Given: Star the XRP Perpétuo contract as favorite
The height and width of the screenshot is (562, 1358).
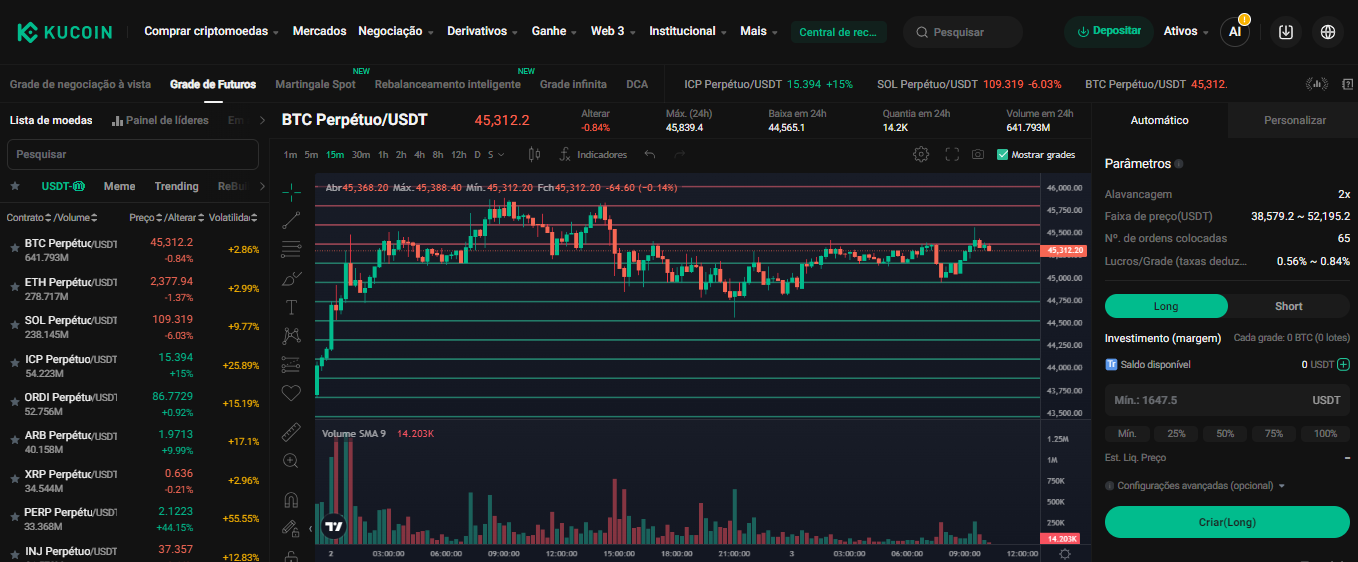Looking at the screenshot, I should tap(14, 479).
